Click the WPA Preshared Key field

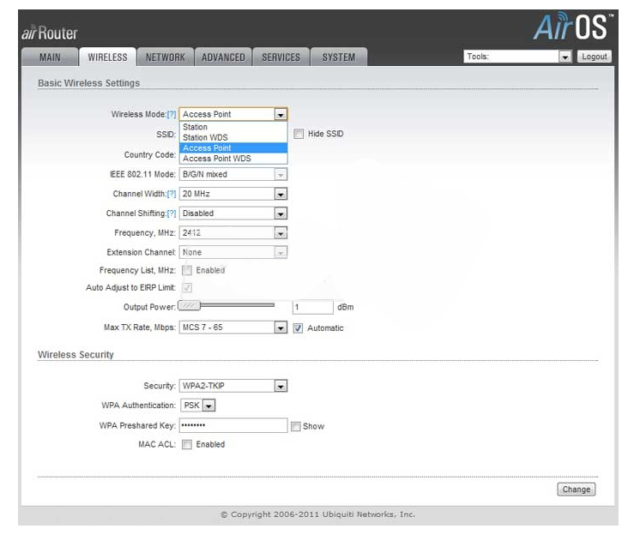(x=233, y=425)
